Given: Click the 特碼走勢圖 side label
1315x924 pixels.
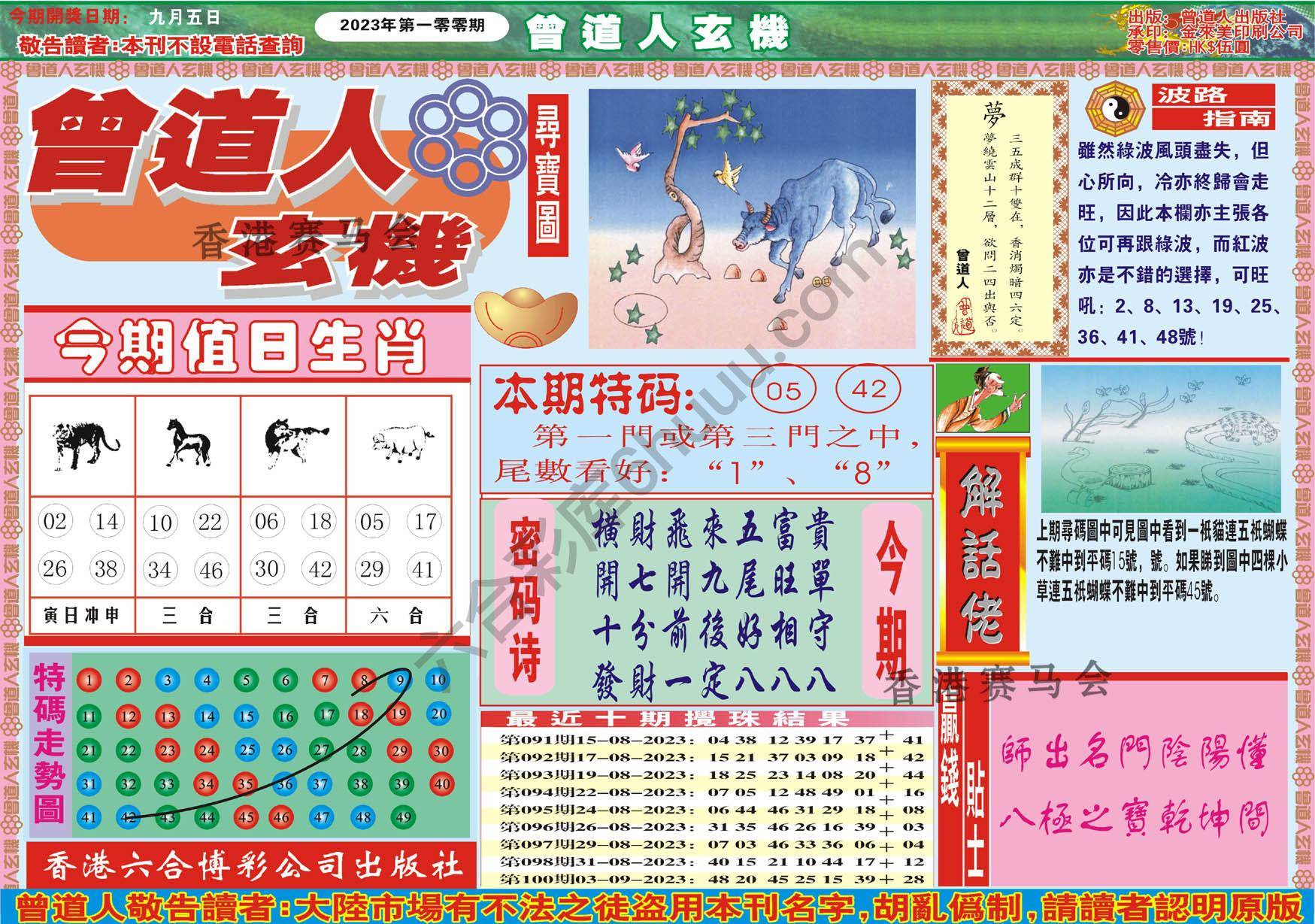Looking at the screenshot, I should (50, 744).
